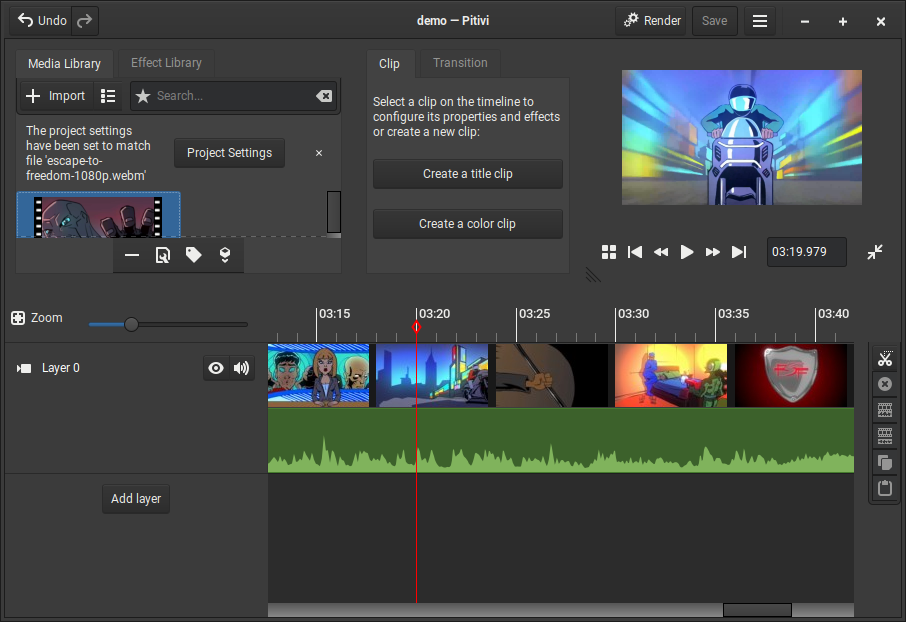Image resolution: width=906 pixels, height=622 pixels.
Task: Jump to the end of the timeline
Action: [739, 252]
